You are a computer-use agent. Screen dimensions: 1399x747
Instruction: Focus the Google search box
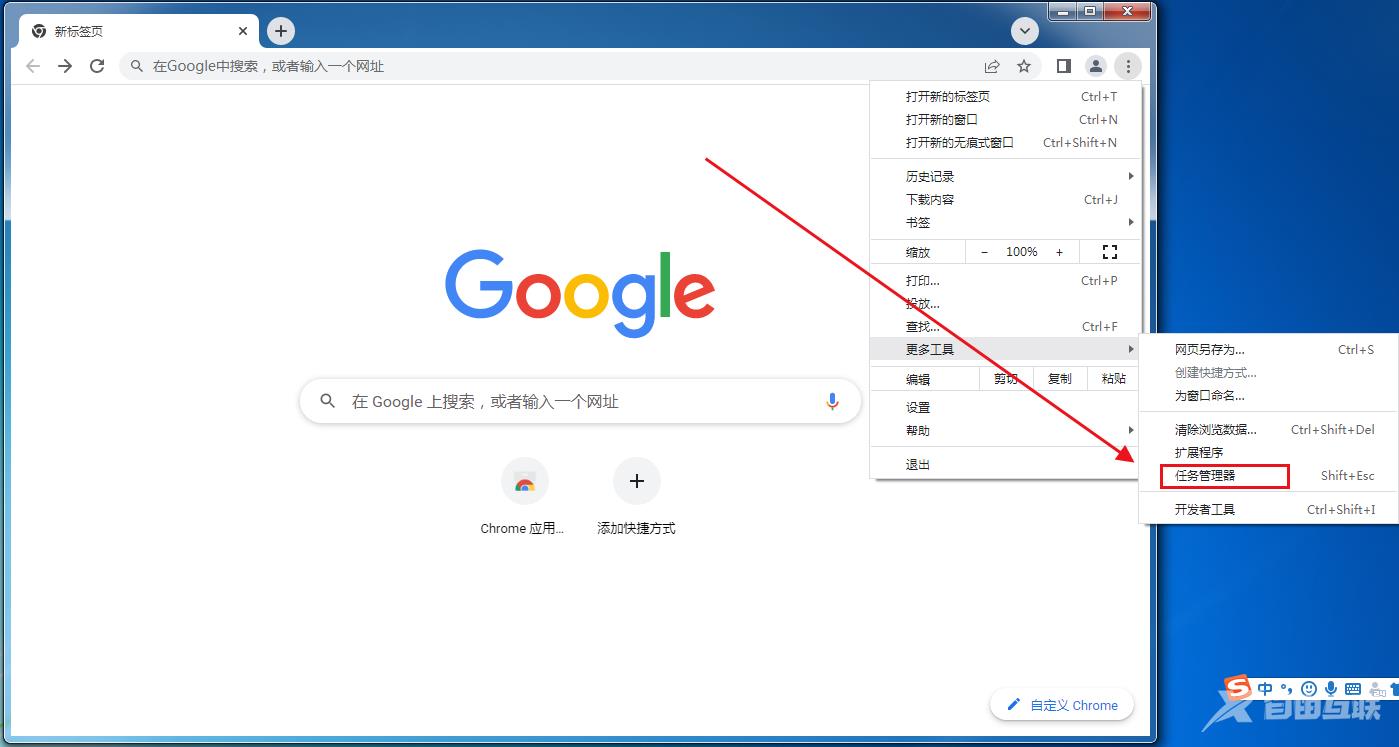pos(580,401)
